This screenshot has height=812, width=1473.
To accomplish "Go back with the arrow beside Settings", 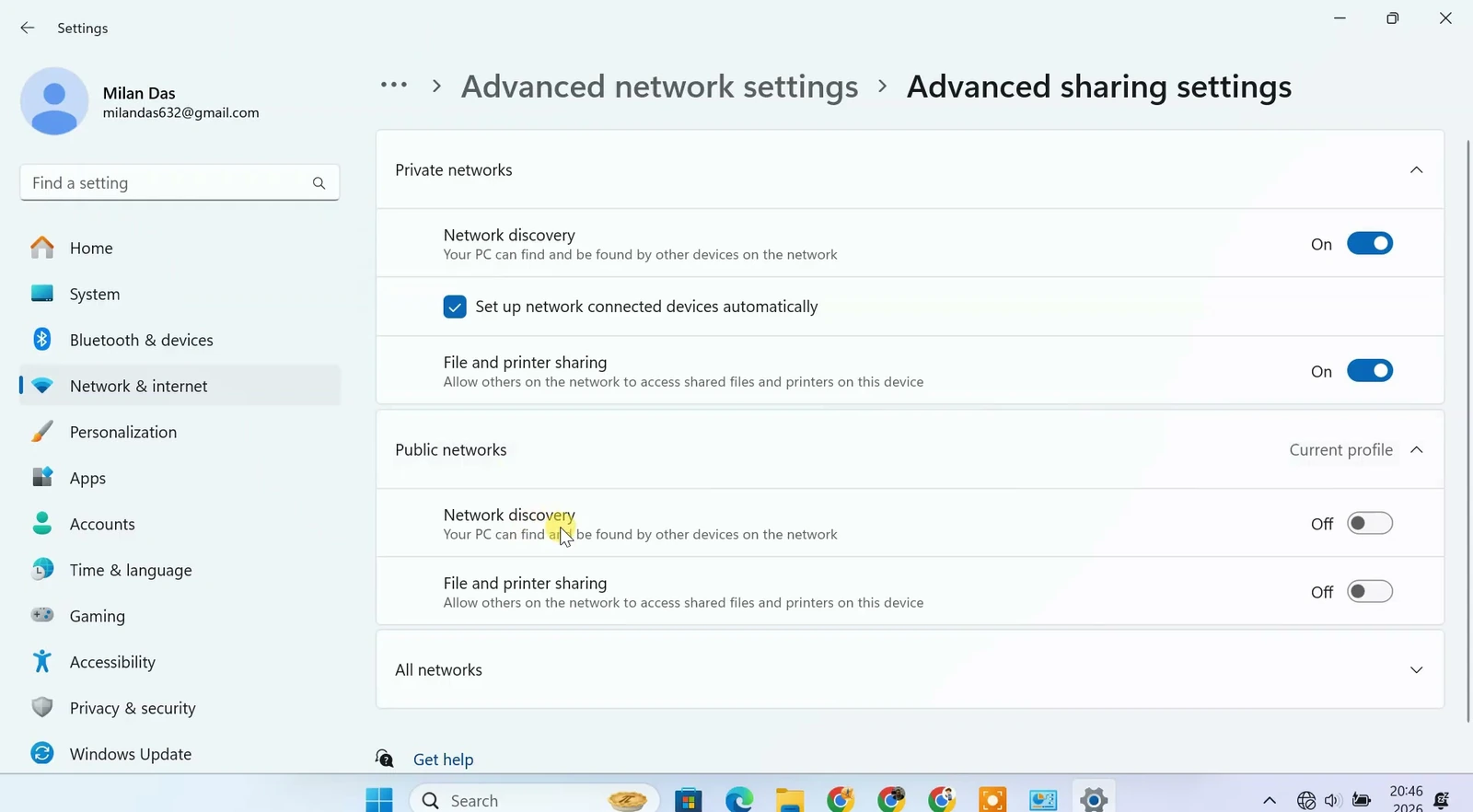I will [28, 29].
